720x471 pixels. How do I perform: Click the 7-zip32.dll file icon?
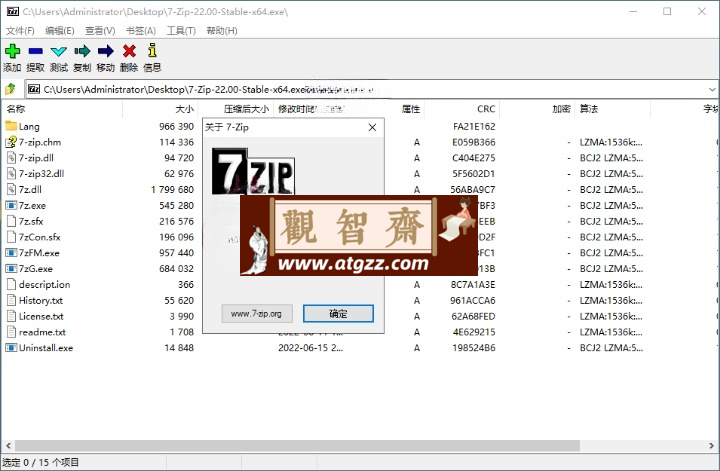pos(11,174)
